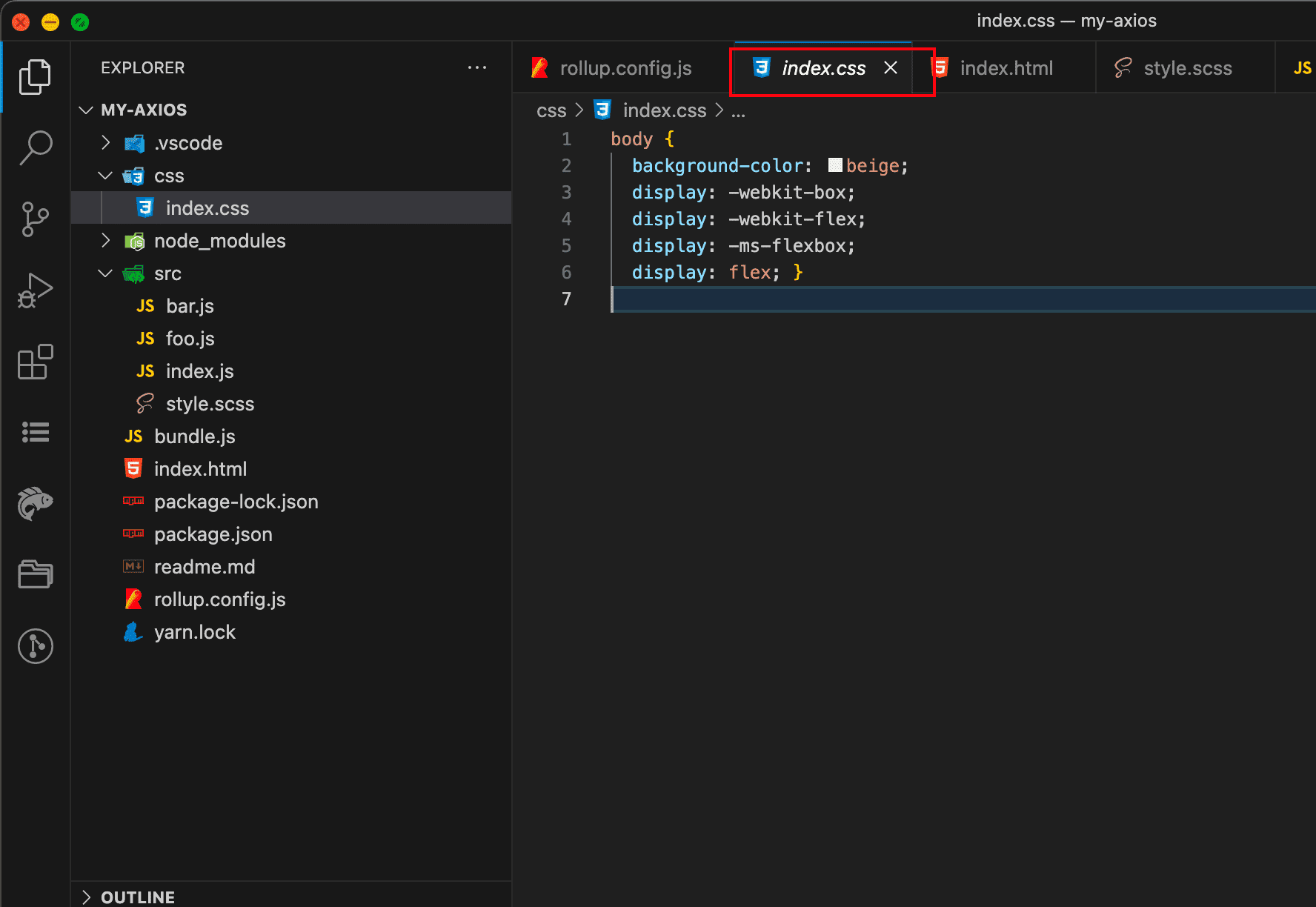Click line number 7 in the gutter
The height and width of the screenshot is (907, 1316).
[567, 299]
